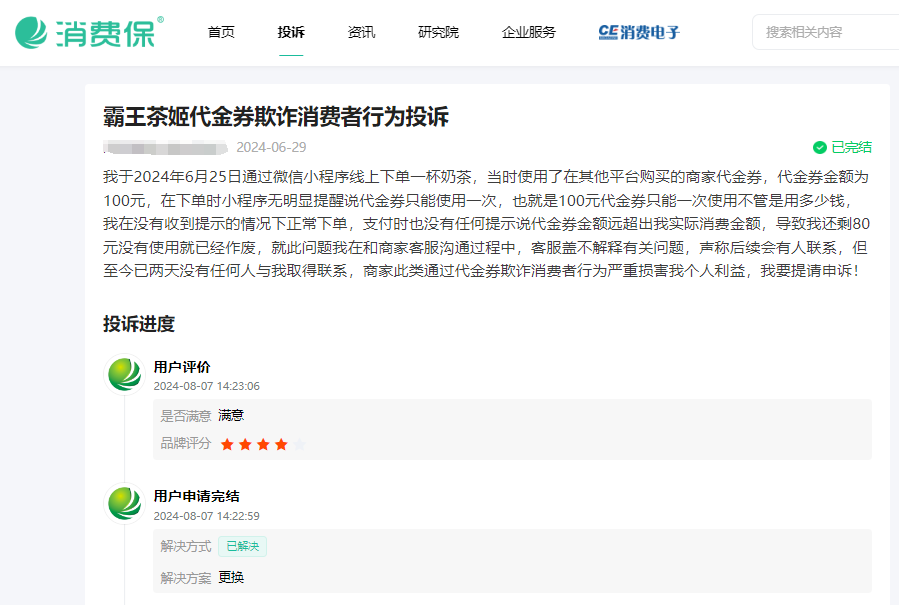The height and width of the screenshot is (605, 899).
Task: Set brand rating using the star control
Action: click(x=264, y=443)
